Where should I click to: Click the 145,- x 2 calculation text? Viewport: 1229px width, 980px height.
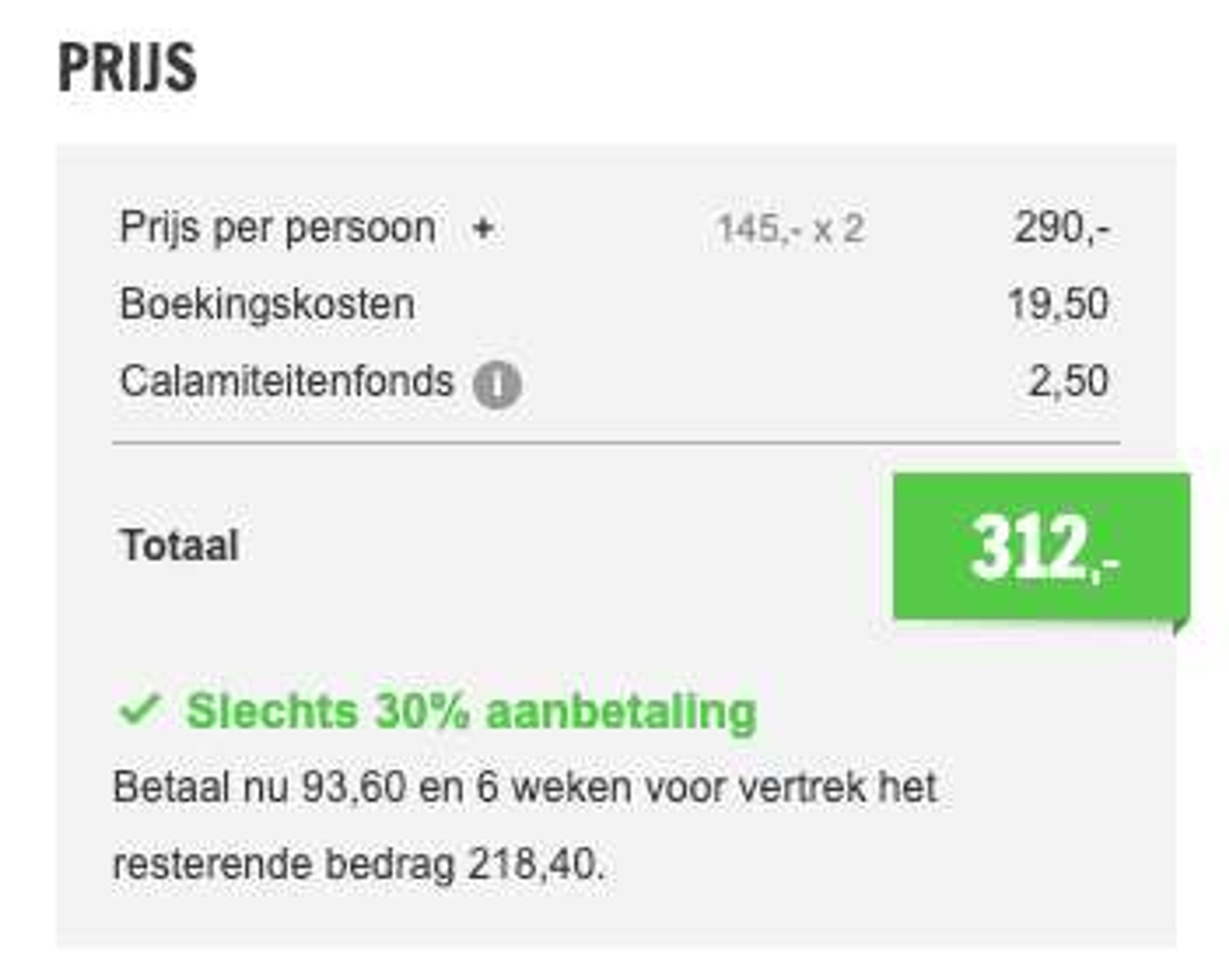tap(791, 229)
